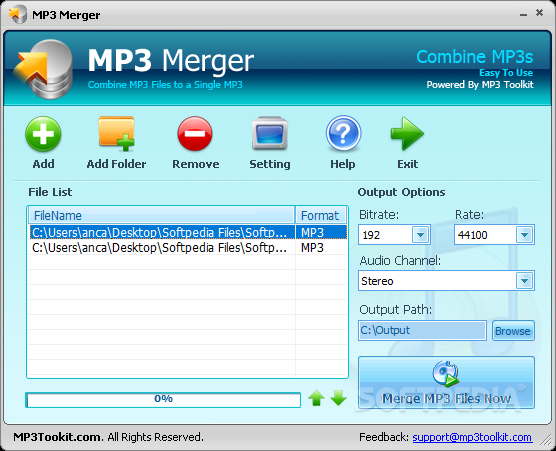Open the support@mp3toolkit.com feedback link

click(472, 437)
